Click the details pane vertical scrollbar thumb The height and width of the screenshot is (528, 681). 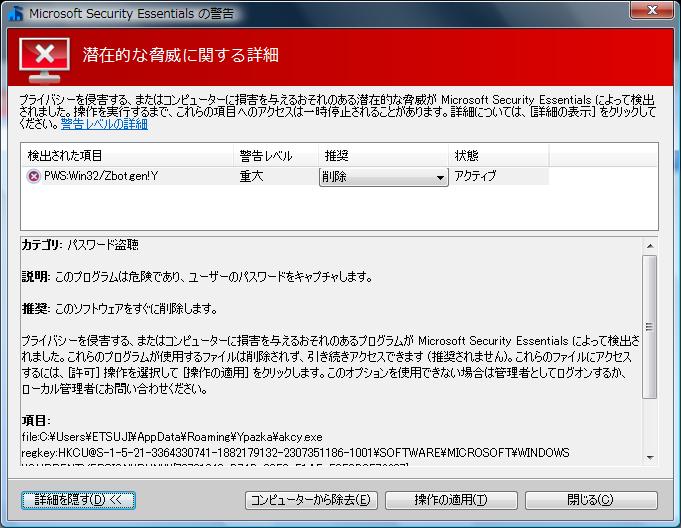pos(650,327)
